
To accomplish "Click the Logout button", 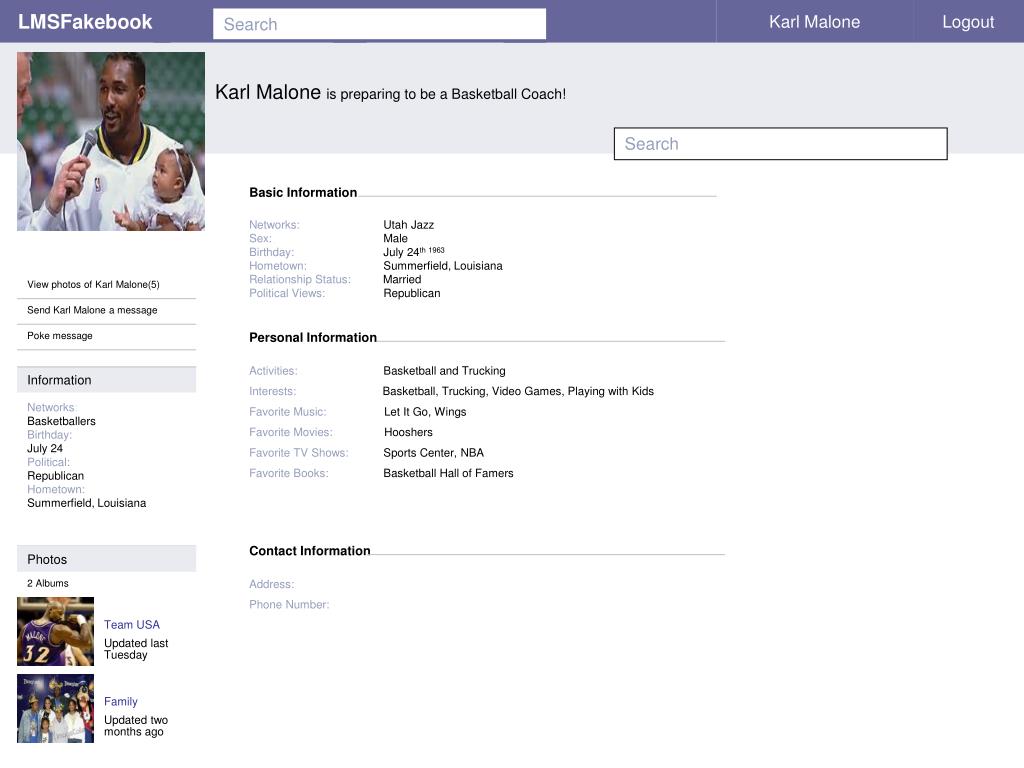I will click(x=968, y=22).
